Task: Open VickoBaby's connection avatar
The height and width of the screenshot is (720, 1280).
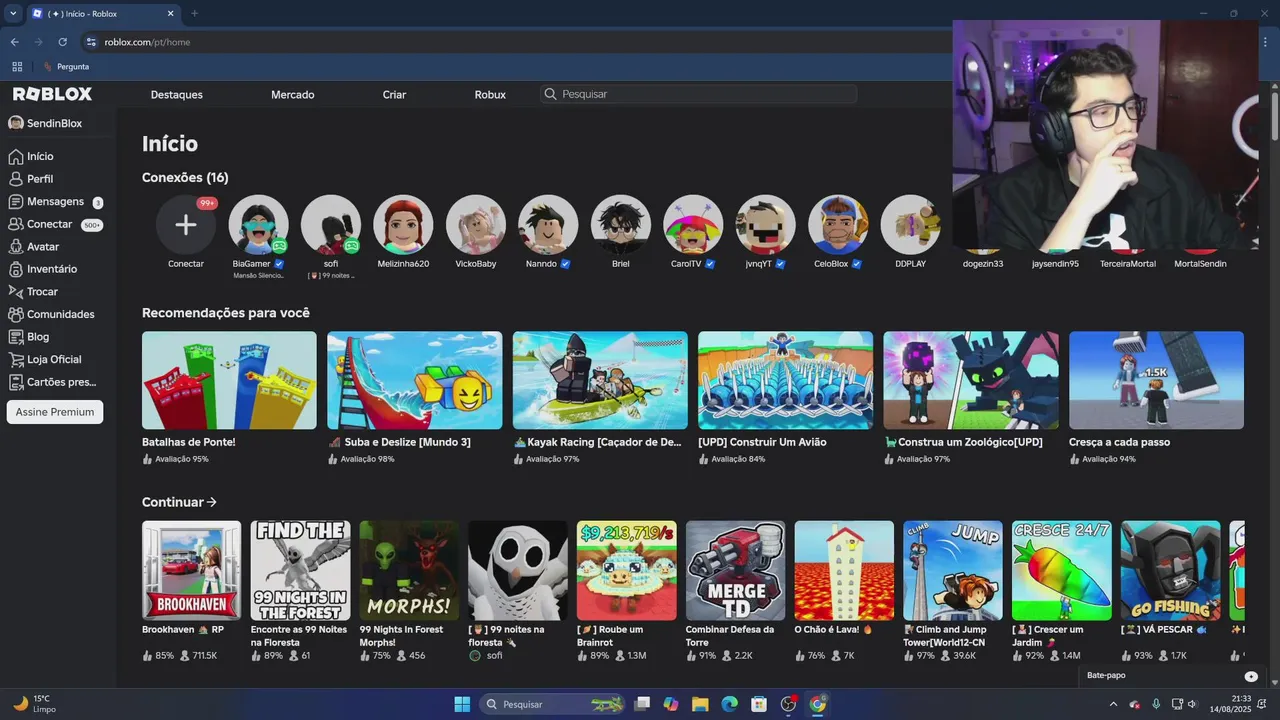Action: pos(476,224)
